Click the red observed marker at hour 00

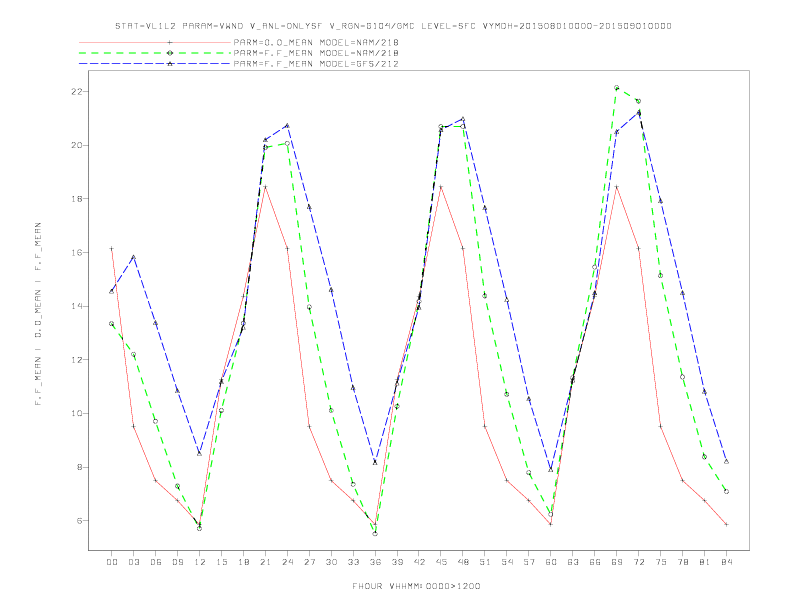tap(112, 248)
